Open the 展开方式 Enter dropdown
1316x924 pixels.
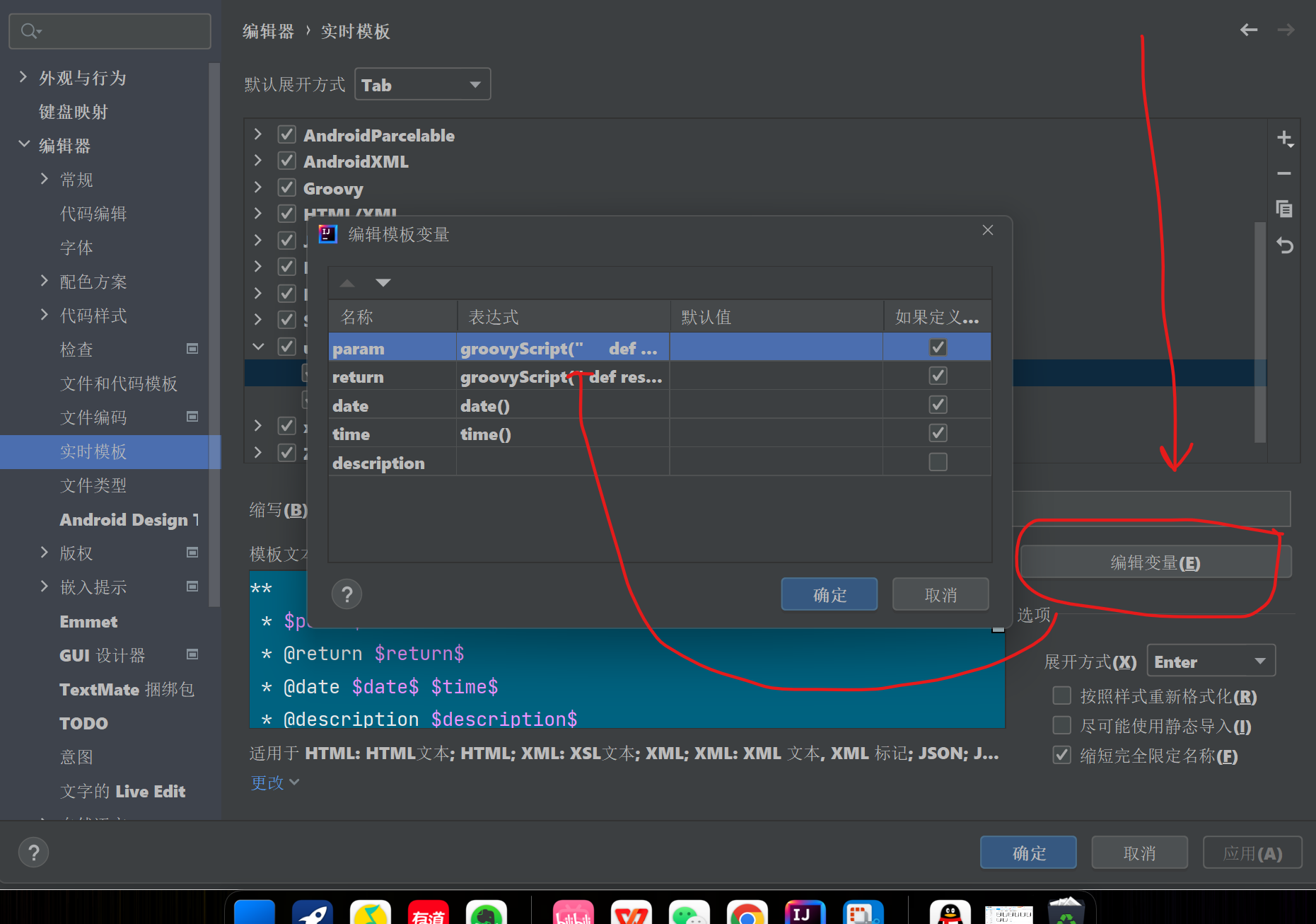(x=1211, y=662)
